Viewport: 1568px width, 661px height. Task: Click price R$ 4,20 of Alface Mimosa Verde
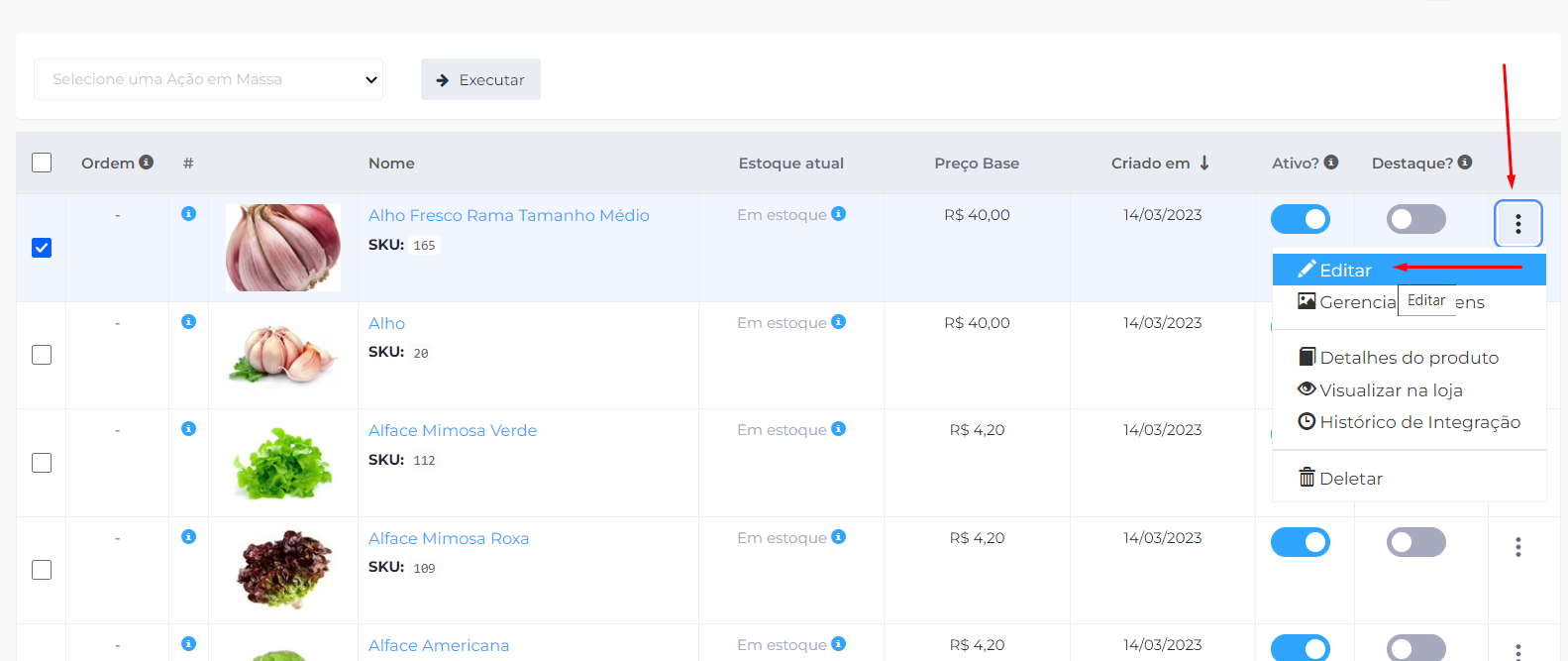coord(977,430)
